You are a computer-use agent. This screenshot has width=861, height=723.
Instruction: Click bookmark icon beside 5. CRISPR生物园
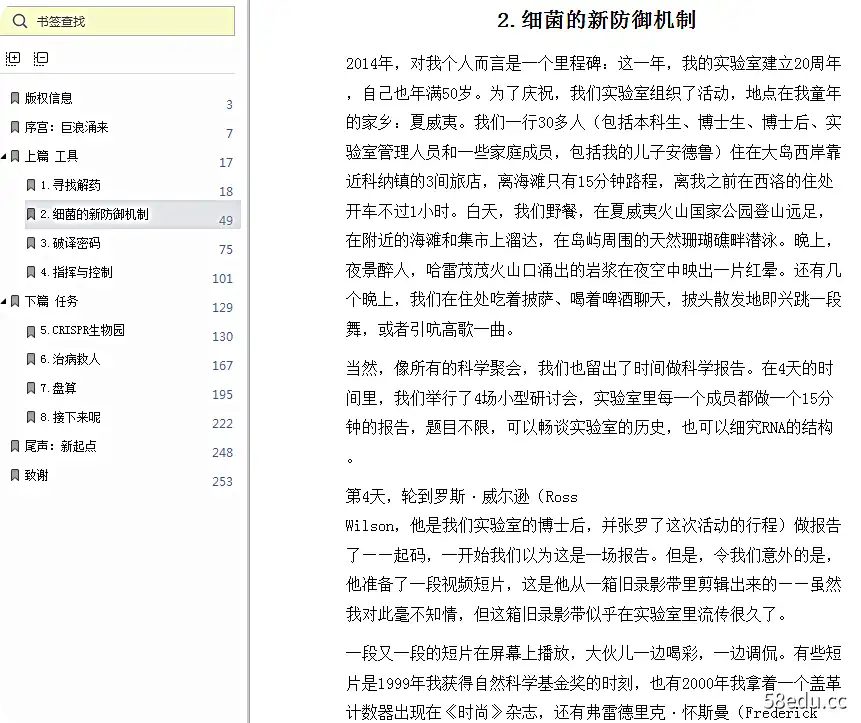31,330
